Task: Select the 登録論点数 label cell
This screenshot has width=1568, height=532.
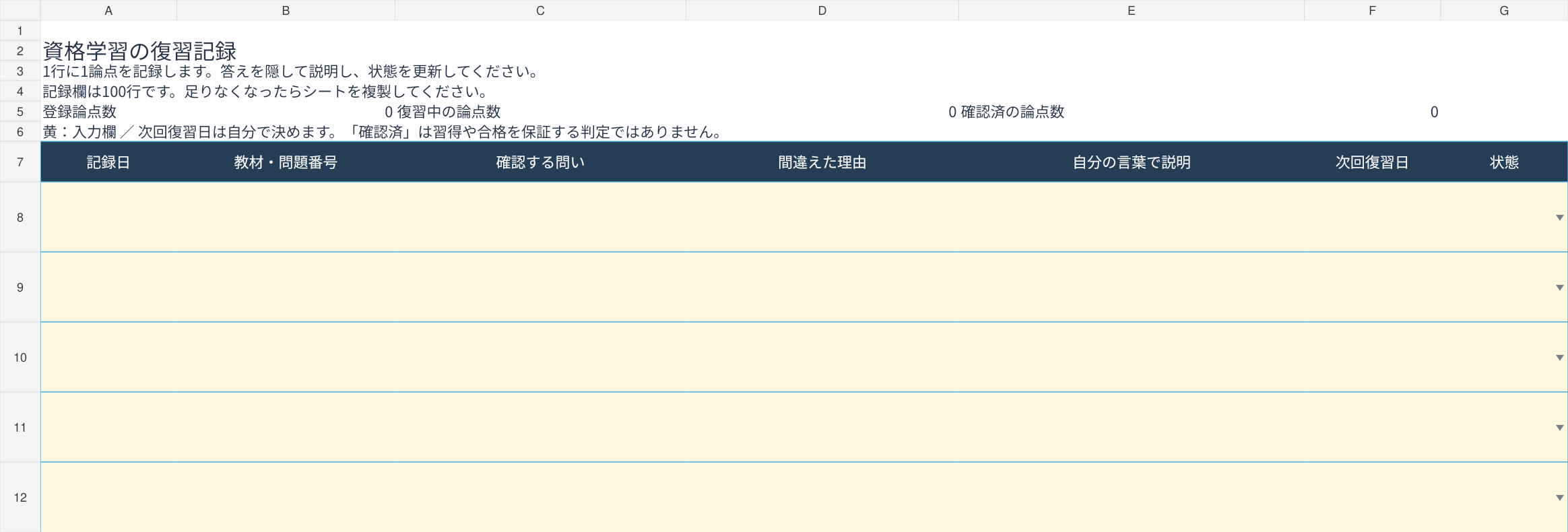Action: pyautogui.click(x=108, y=112)
